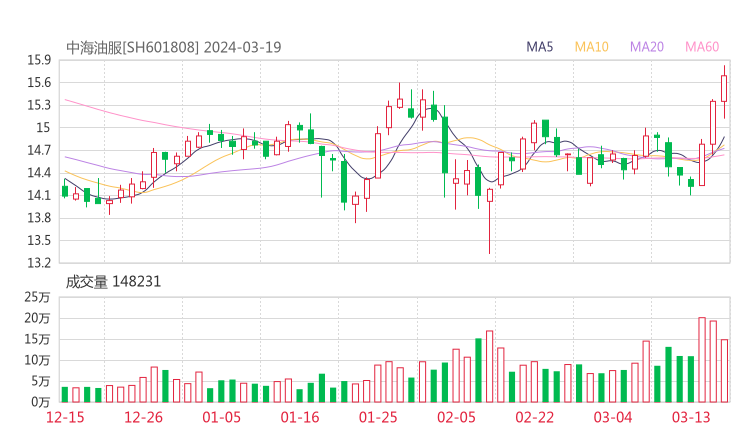Click the 12-26 date label
The image size is (740, 440).
143,417
